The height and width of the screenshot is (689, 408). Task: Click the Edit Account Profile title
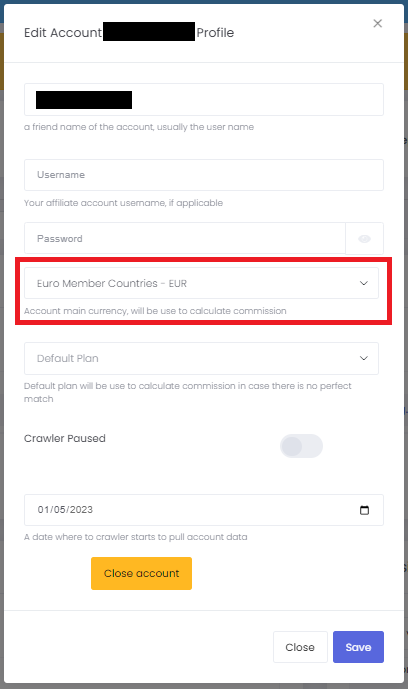pos(129,33)
